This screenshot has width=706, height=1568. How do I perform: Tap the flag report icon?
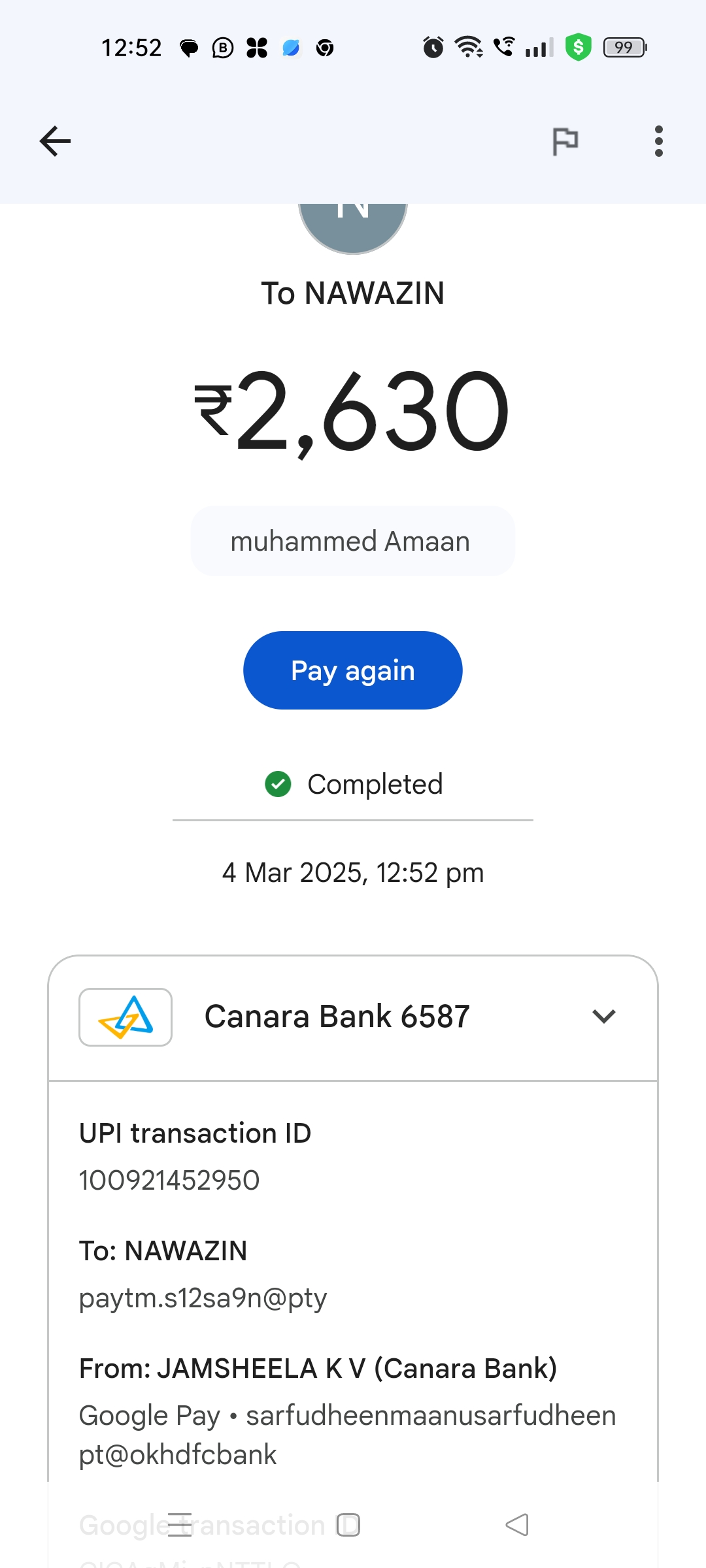coord(565,141)
